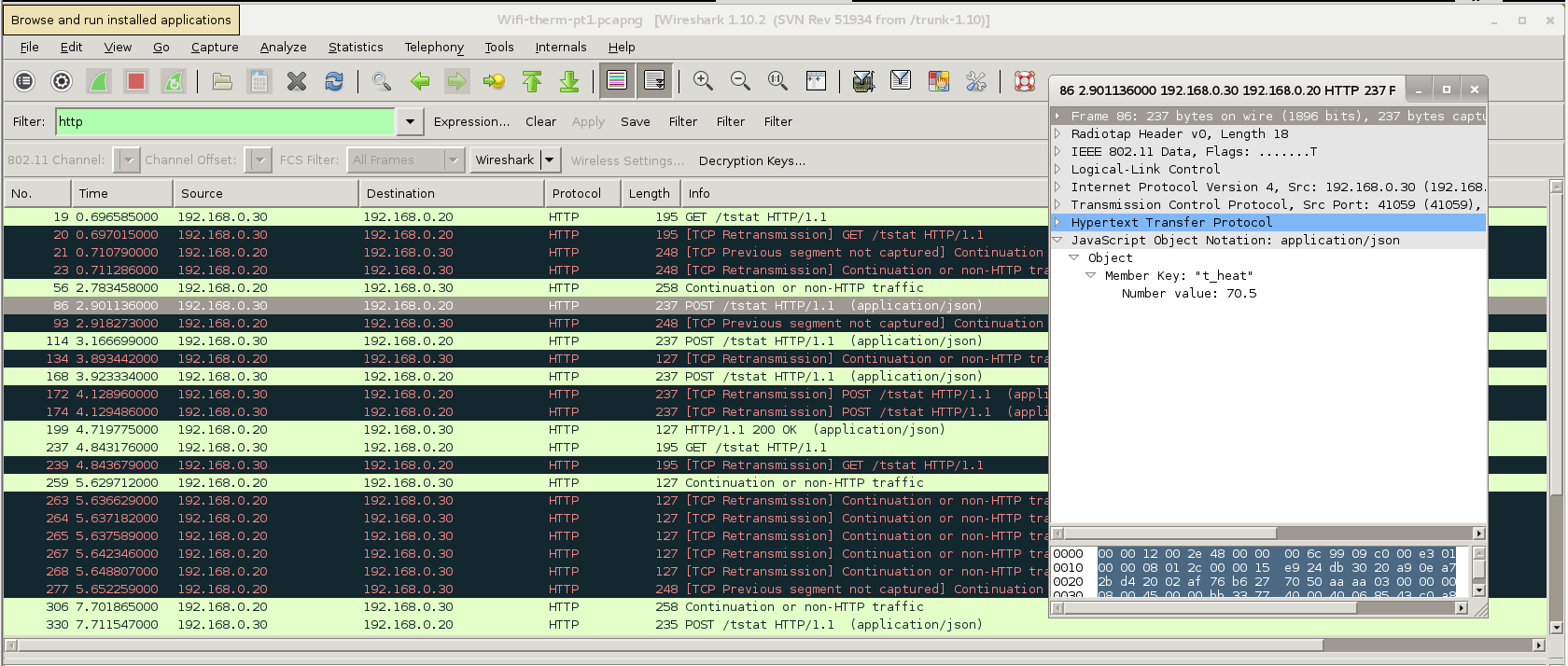Expand IEEE 802.11 Data section
This screenshot has height=666, width=1568.
tap(1057, 151)
